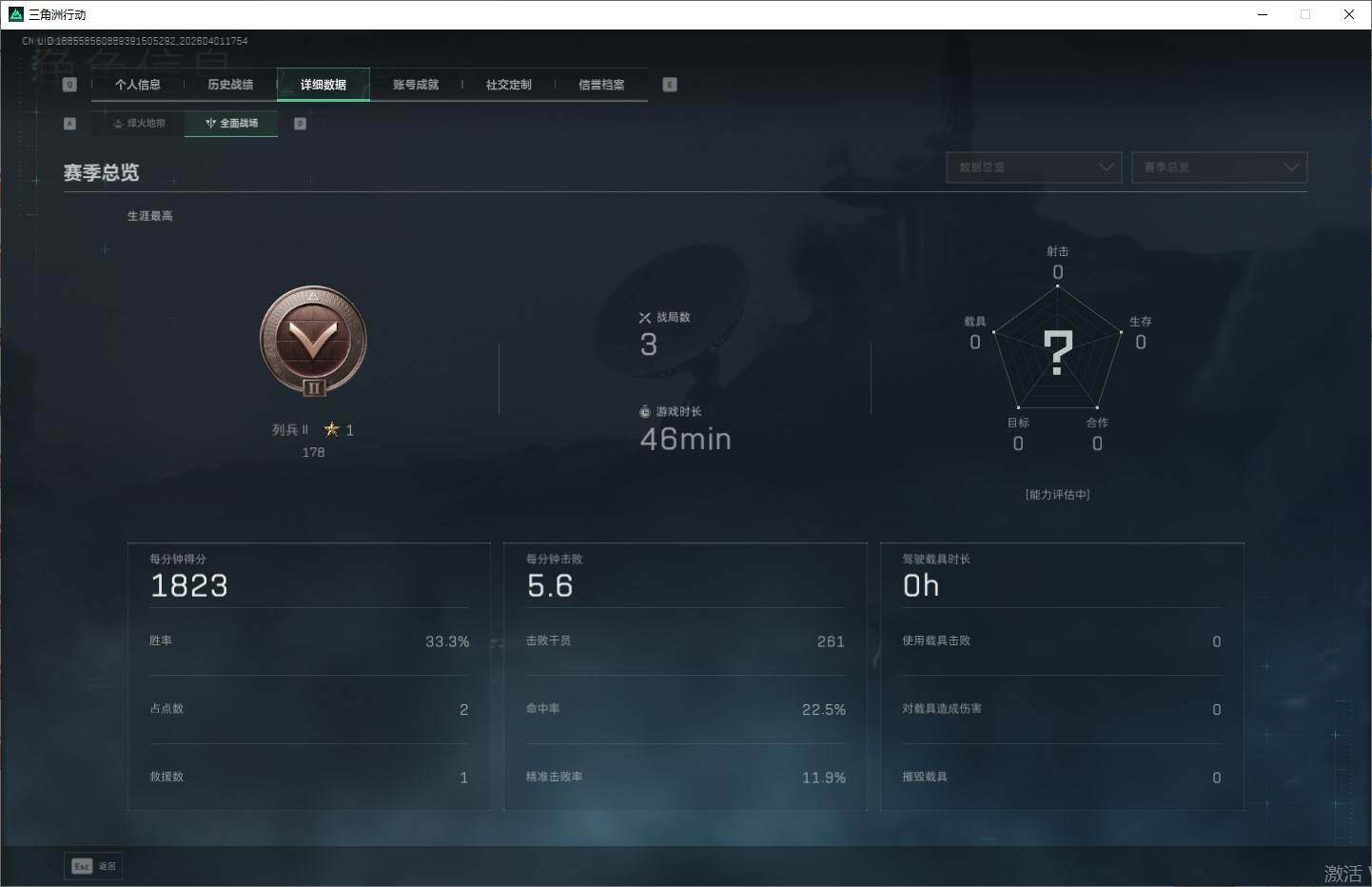Click the 游戏时长 label
1372x887 pixels.
pyautogui.click(x=679, y=412)
